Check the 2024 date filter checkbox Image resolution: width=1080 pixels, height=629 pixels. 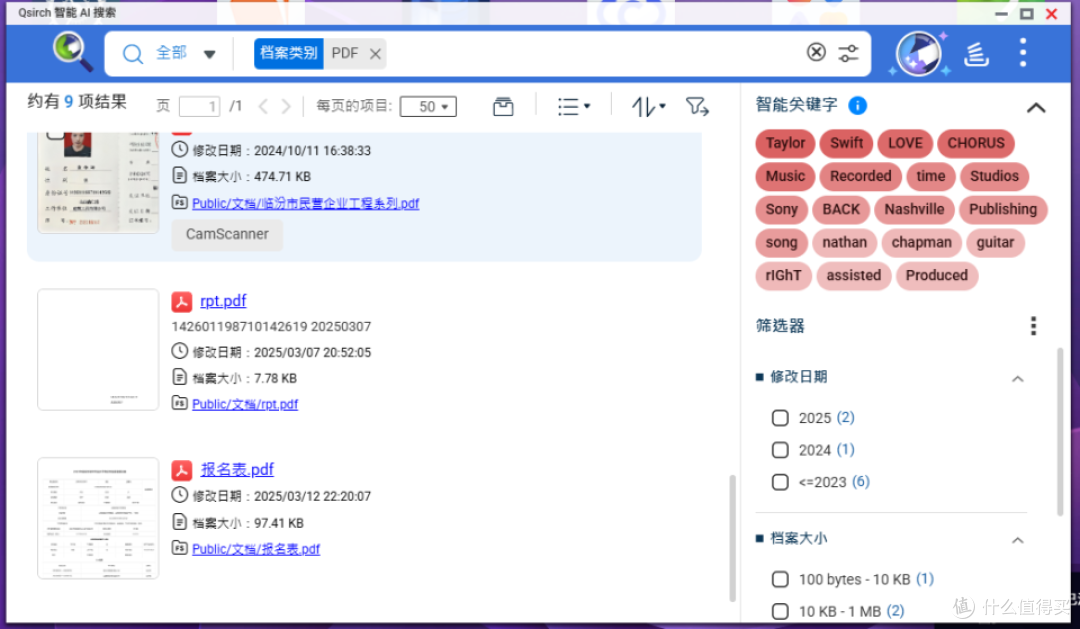(x=780, y=450)
